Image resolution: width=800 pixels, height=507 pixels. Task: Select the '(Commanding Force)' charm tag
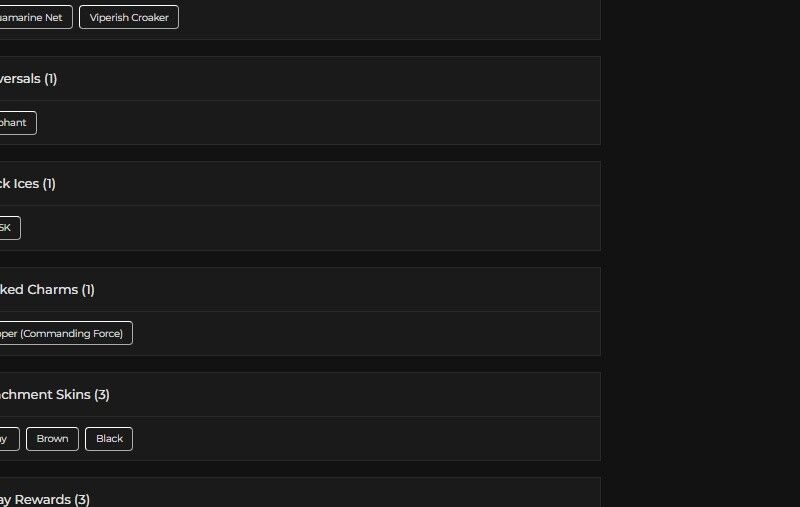(64, 334)
